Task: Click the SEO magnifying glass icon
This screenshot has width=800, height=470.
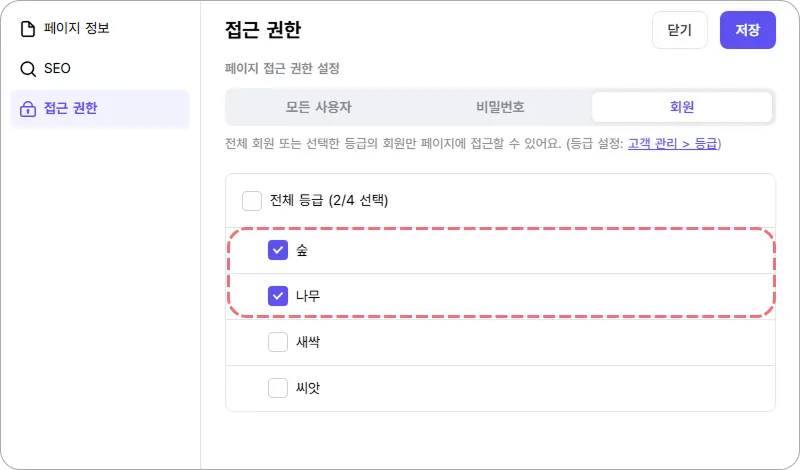Action: [28, 69]
